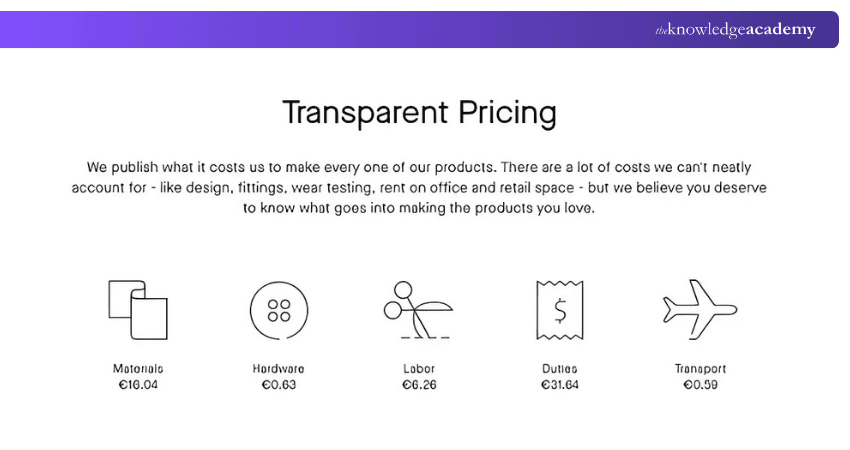Click the Transparent Pricing heading
This screenshot has height=450, width=850.
click(419, 112)
